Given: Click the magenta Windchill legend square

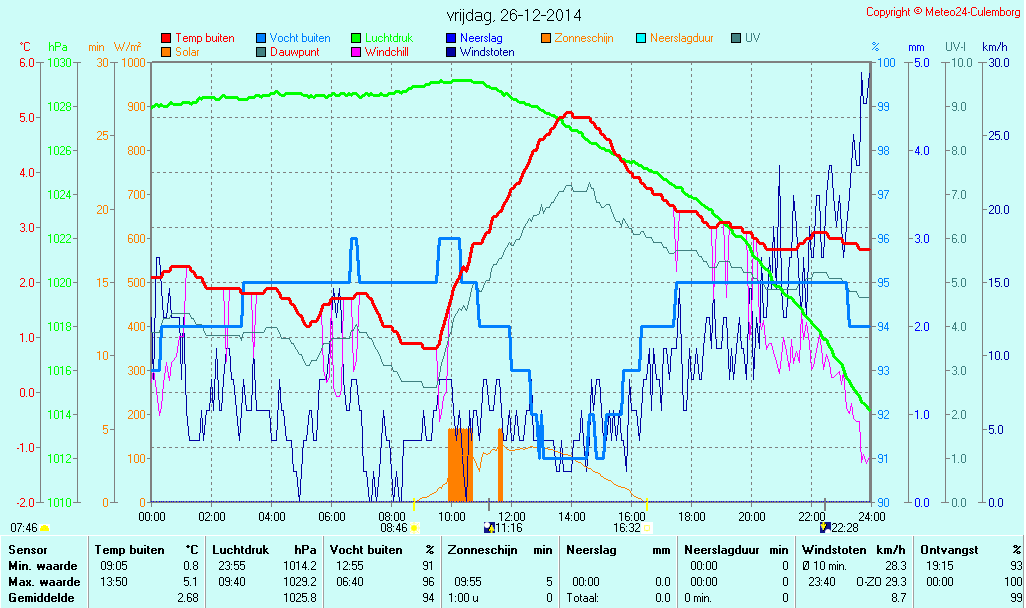Looking at the screenshot, I should [356, 52].
